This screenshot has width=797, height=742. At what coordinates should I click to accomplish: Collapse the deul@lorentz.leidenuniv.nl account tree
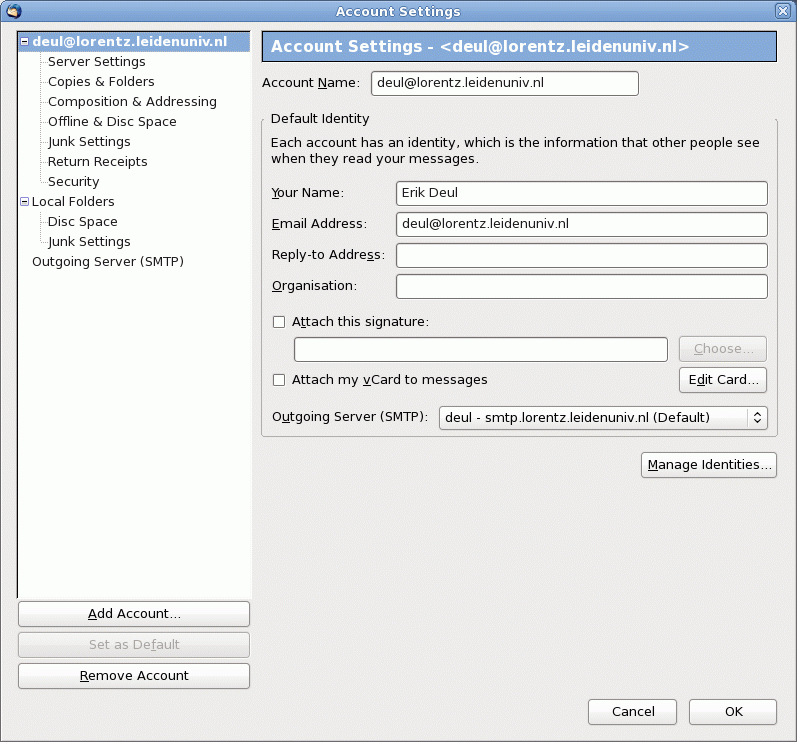click(24, 42)
